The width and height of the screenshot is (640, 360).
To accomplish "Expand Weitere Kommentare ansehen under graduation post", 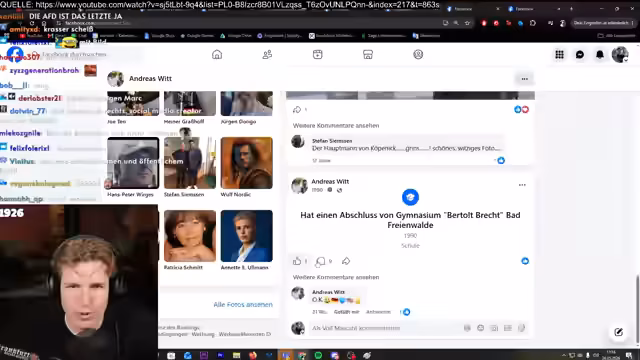I will tap(336, 277).
